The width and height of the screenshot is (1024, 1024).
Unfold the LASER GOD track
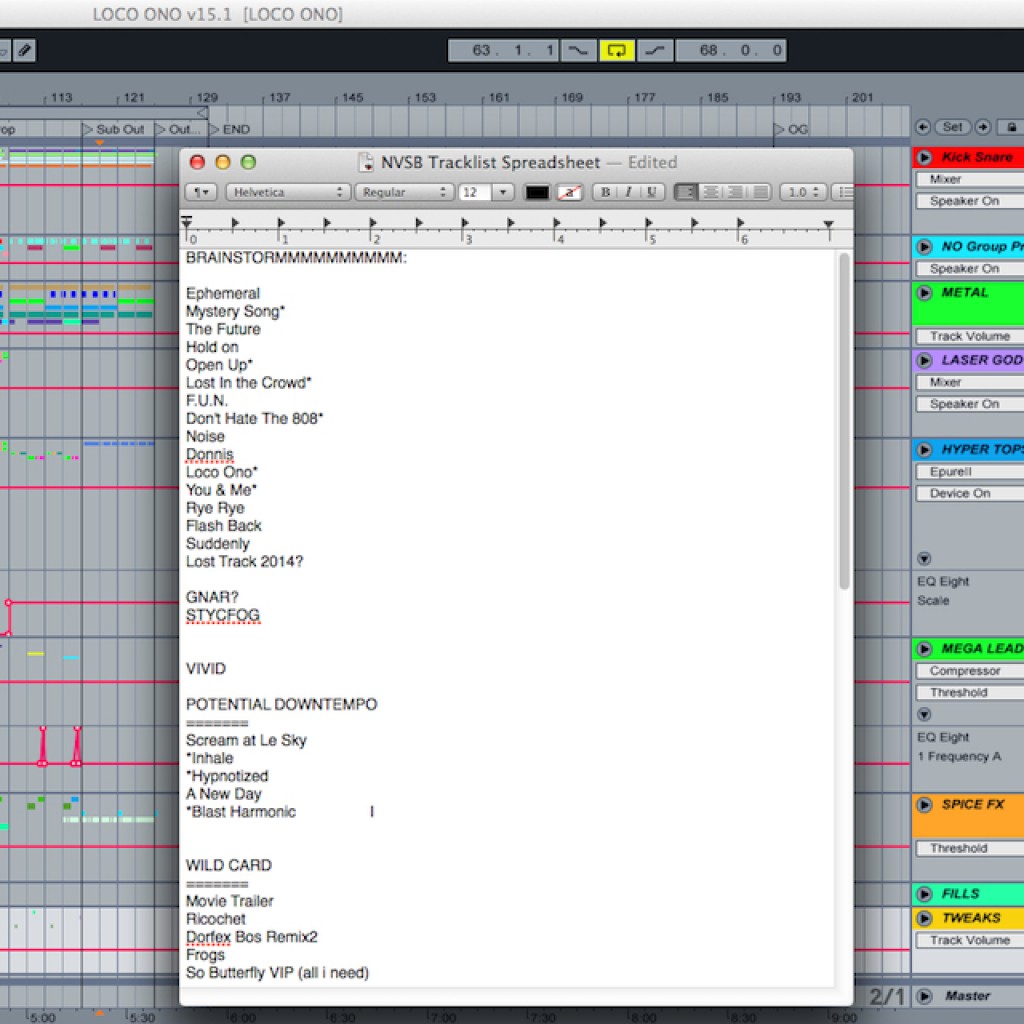click(x=924, y=360)
